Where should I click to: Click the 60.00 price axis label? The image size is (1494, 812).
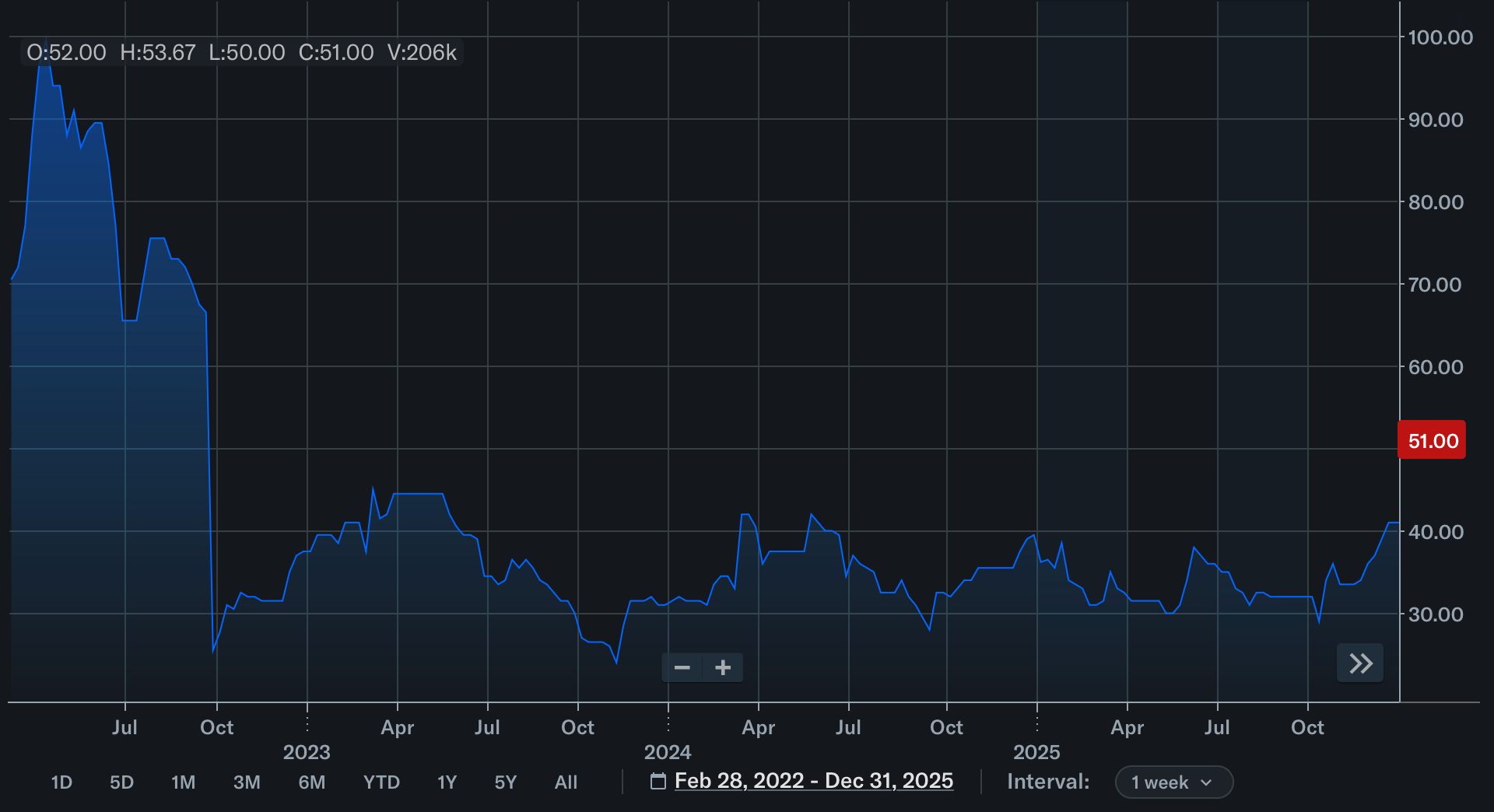[1436, 367]
